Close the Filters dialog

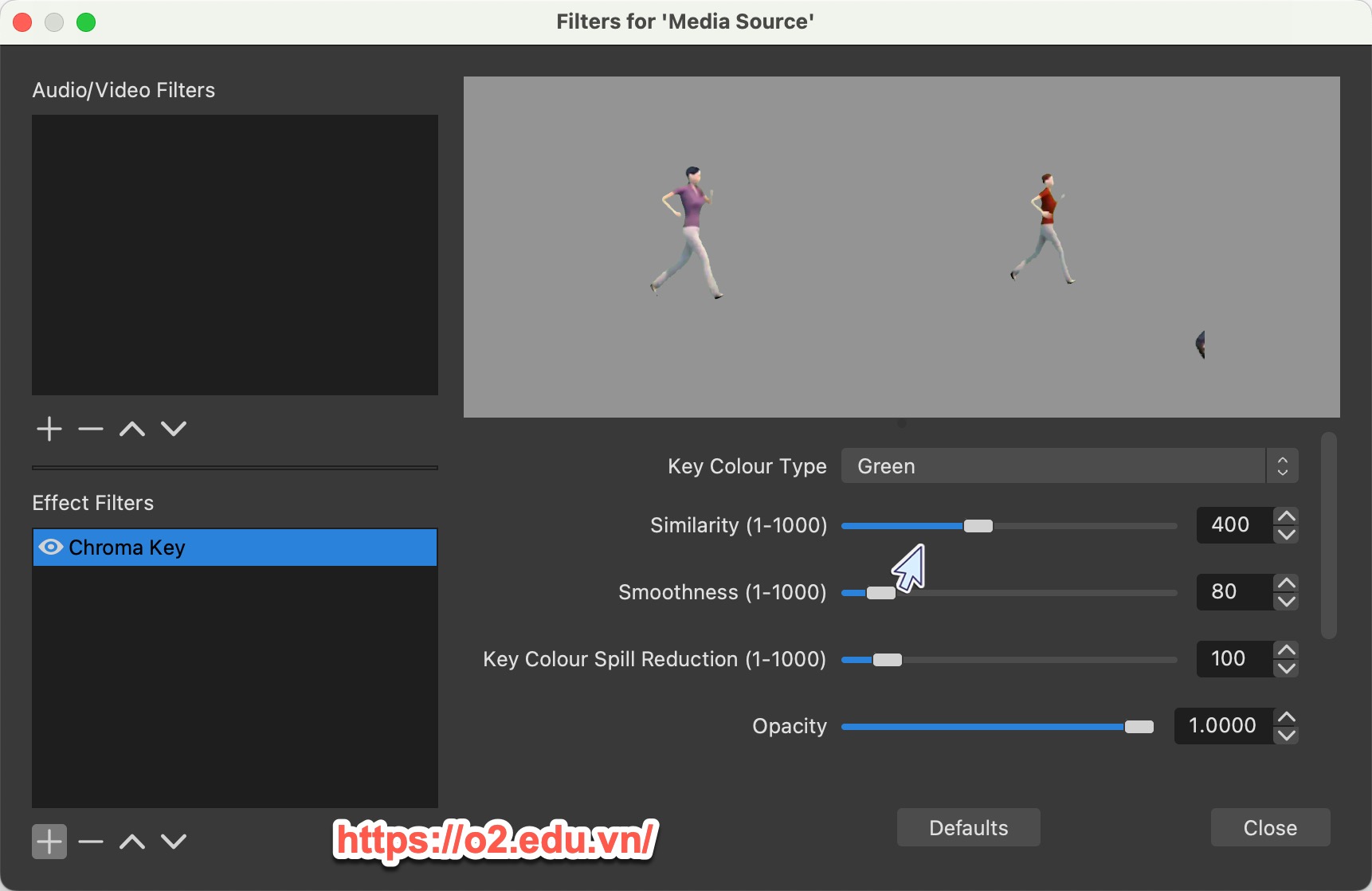(x=1271, y=827)
